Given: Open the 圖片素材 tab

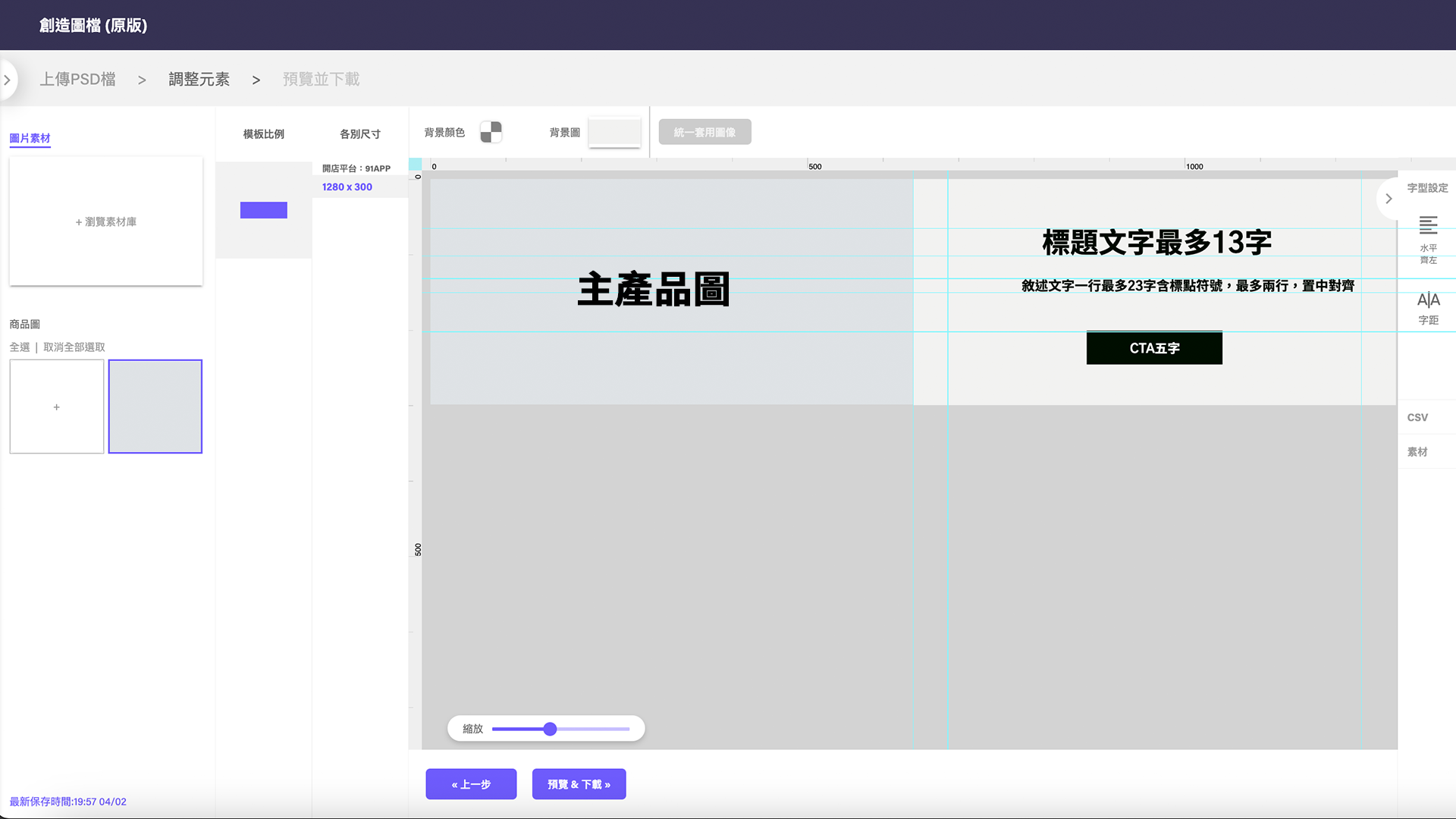Looking at the screenshot, I should tap(30, 138).
